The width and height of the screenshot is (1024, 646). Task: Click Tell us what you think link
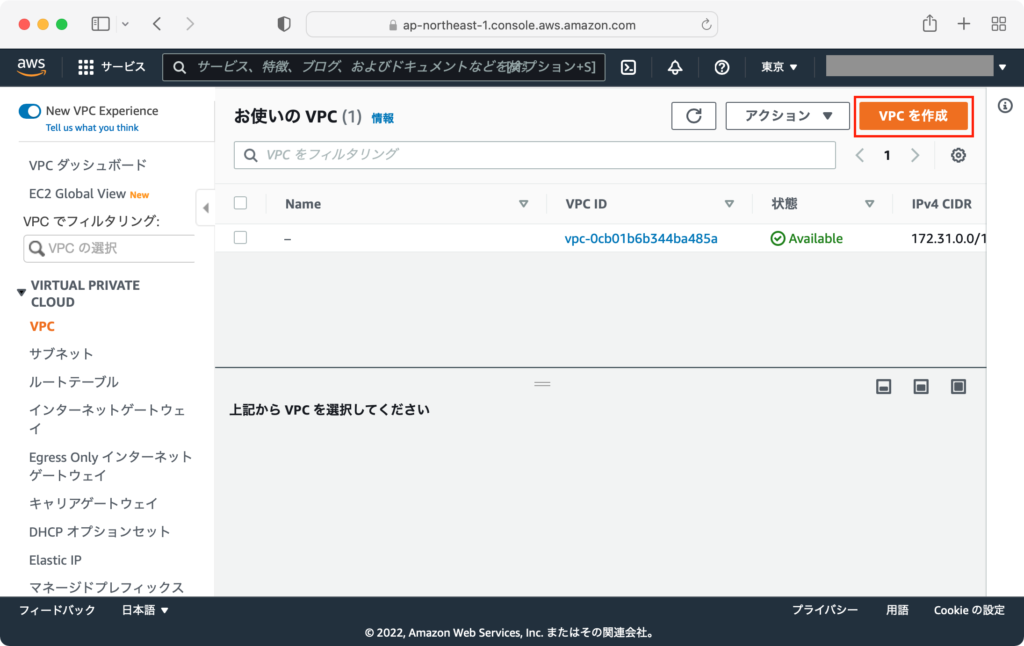[x=92, y=128]
